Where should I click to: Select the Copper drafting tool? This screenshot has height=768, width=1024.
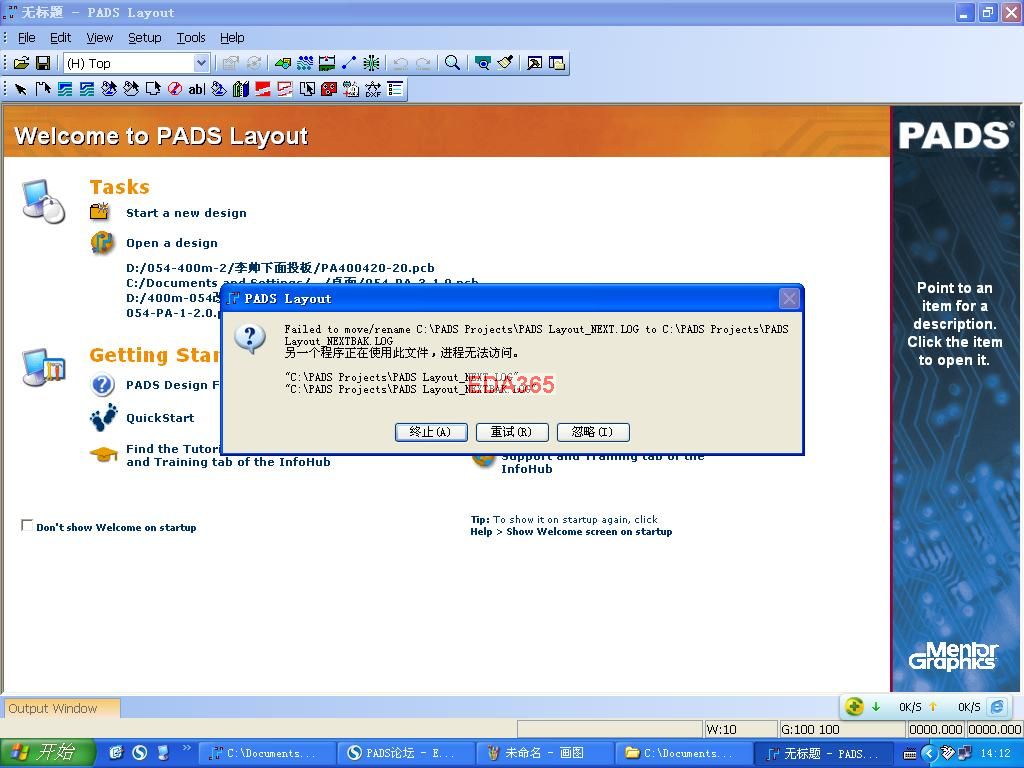pyautogui.click(x=65, y=89)
